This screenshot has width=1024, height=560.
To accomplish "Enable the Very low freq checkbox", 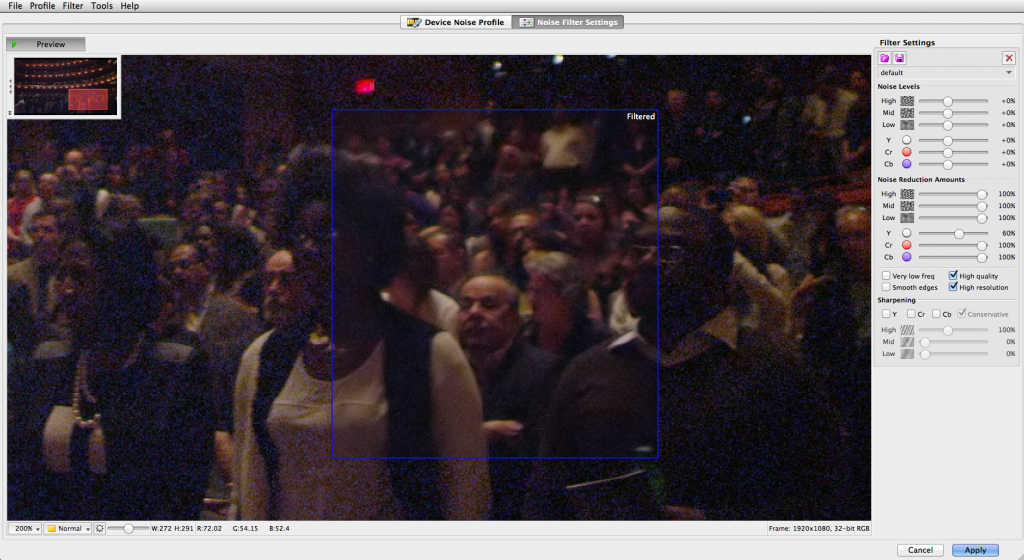I will 886,276.
